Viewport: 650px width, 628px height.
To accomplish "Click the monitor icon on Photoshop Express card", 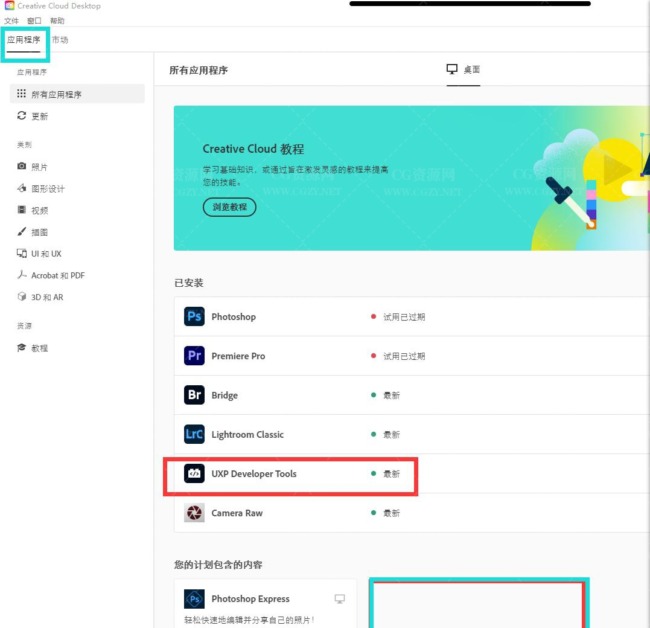I will pos(340,599).
